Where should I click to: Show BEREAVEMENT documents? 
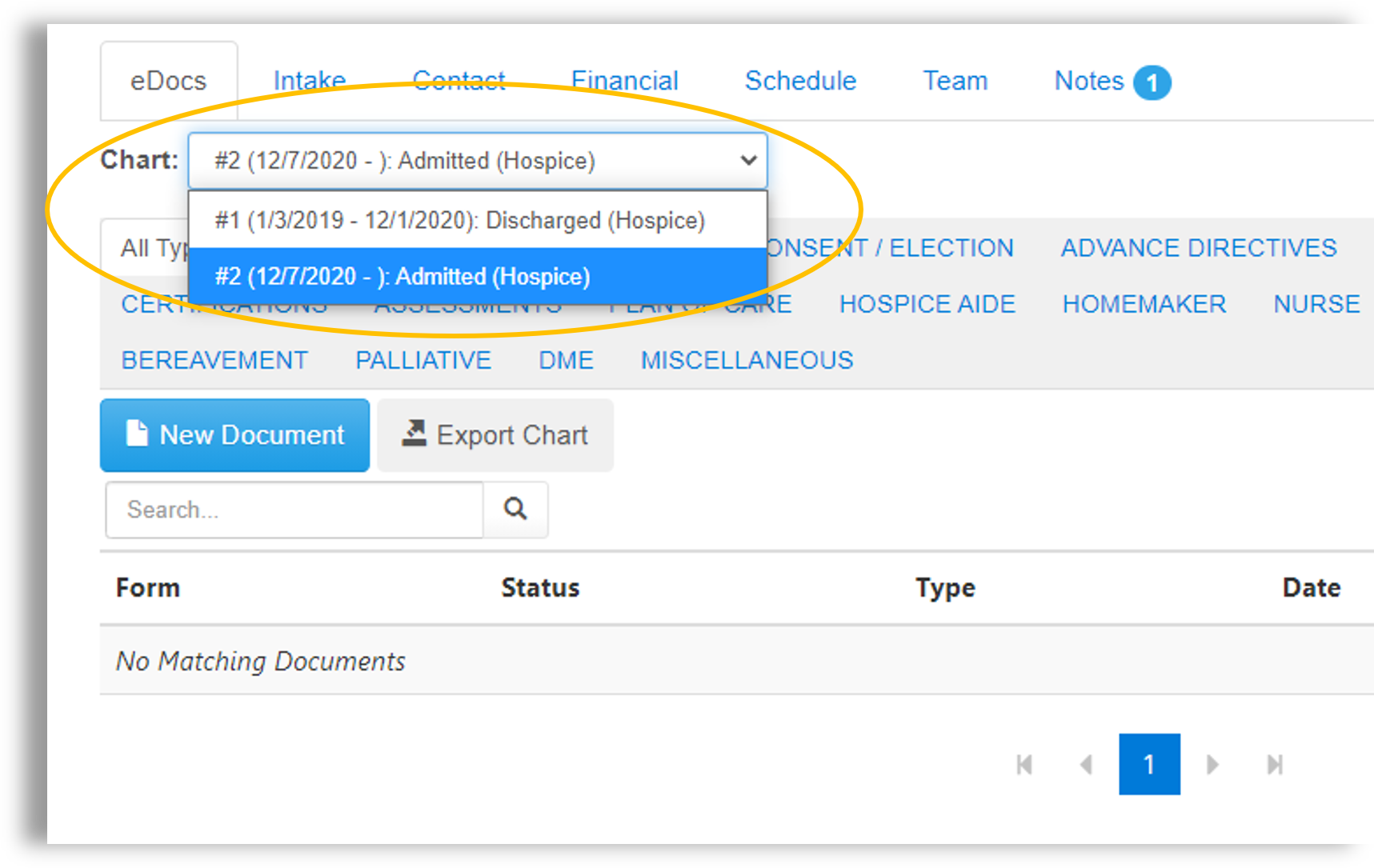coord(214,360)
